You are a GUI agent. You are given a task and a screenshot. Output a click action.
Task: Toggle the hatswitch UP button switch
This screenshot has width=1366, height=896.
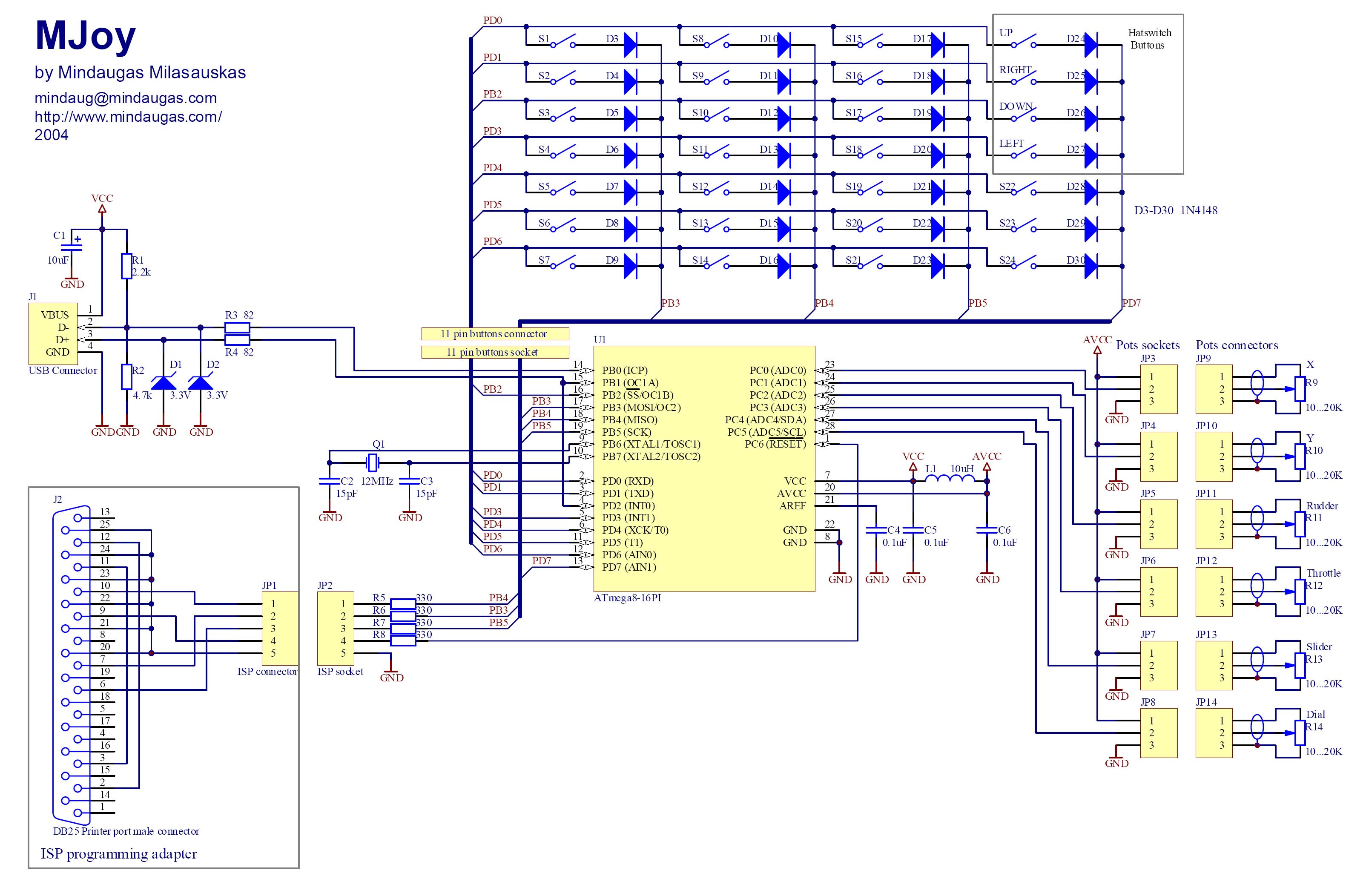pos(1024,41)
